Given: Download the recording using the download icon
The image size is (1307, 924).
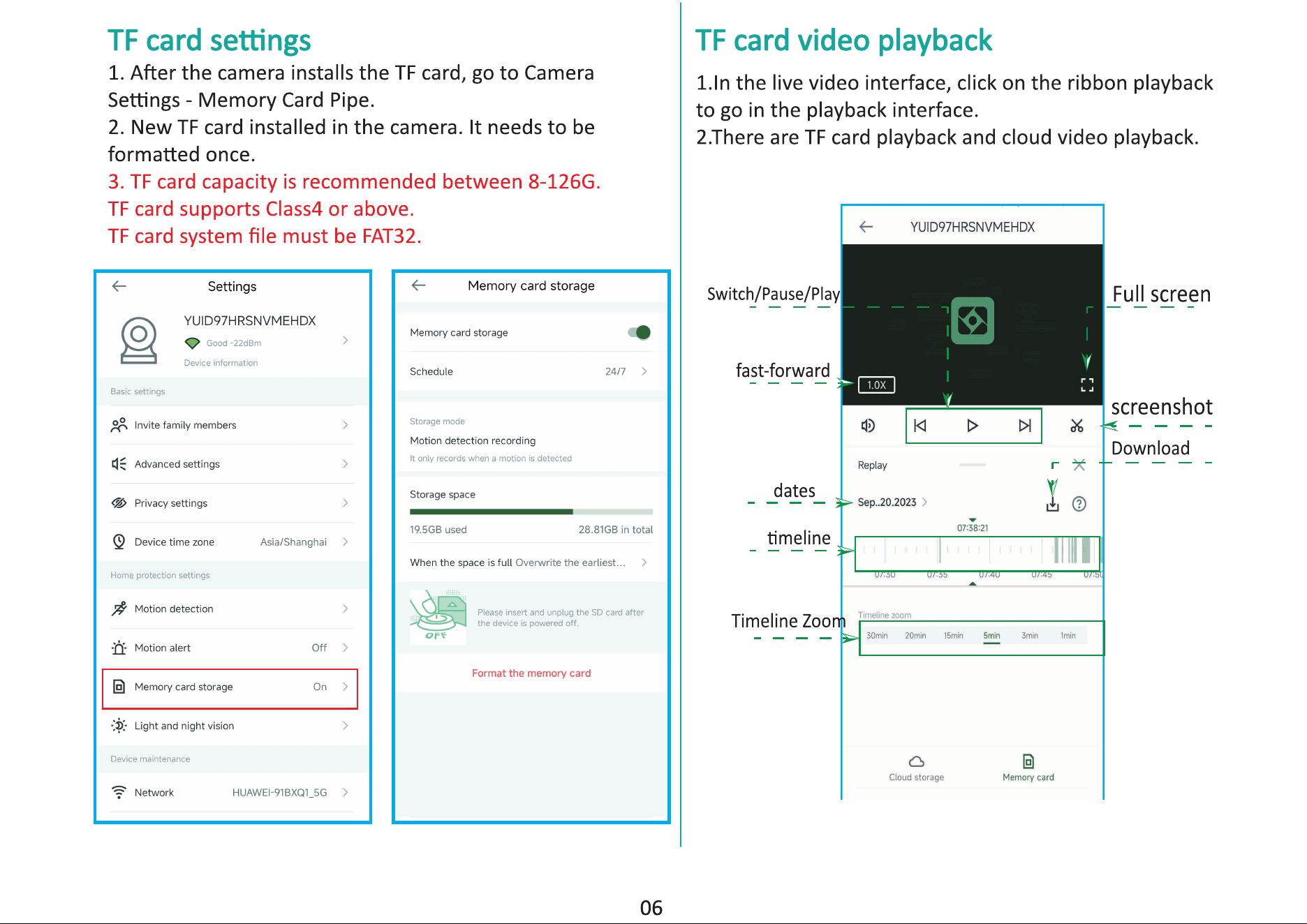Looking at the screenshot, I should [1053, 505].
